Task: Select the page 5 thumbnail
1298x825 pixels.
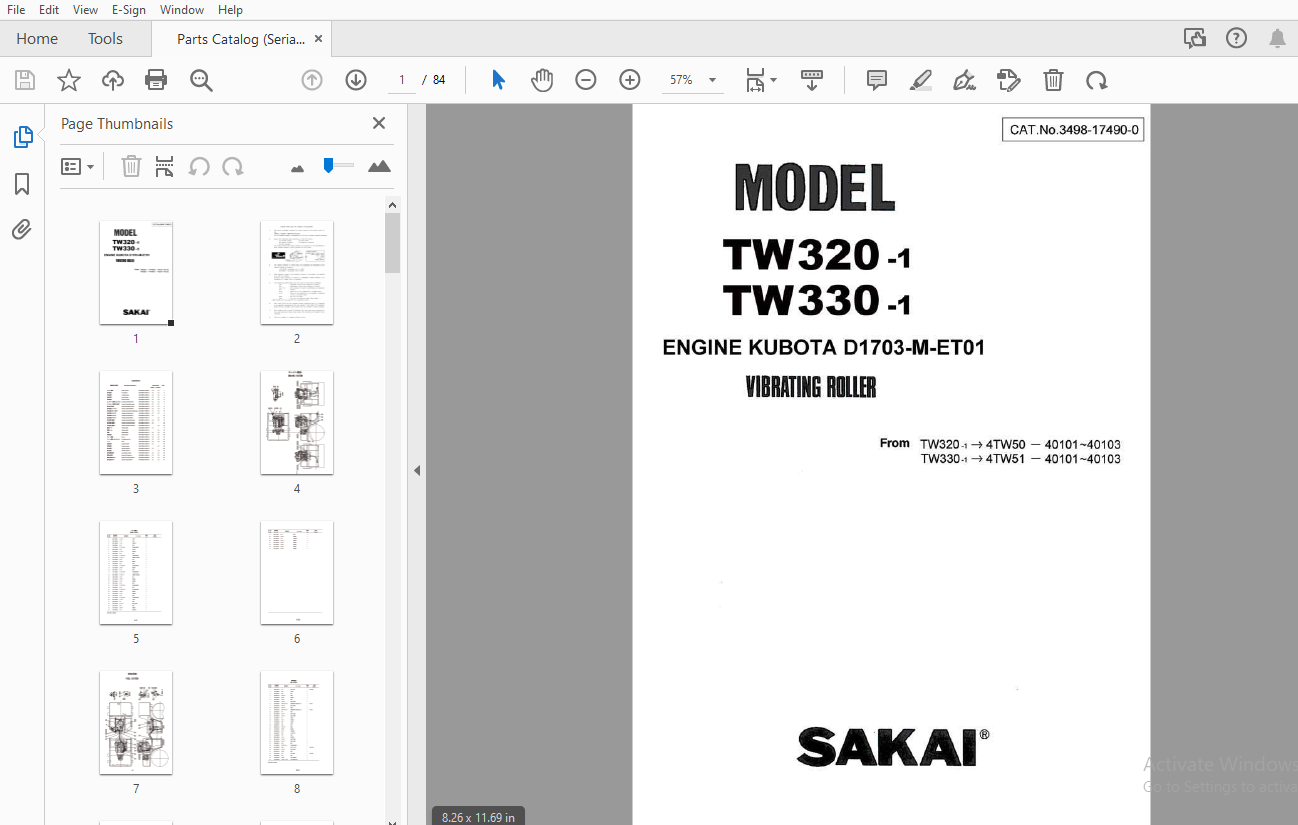Action: pyautogui.click(x=136, y=573)
